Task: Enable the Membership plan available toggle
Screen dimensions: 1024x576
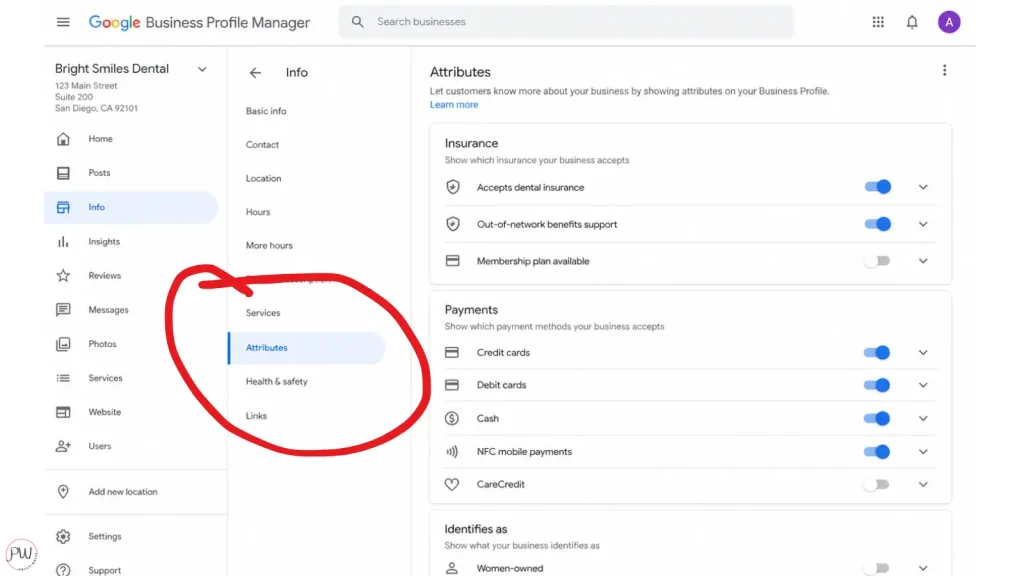Action: tap(877, 261)
